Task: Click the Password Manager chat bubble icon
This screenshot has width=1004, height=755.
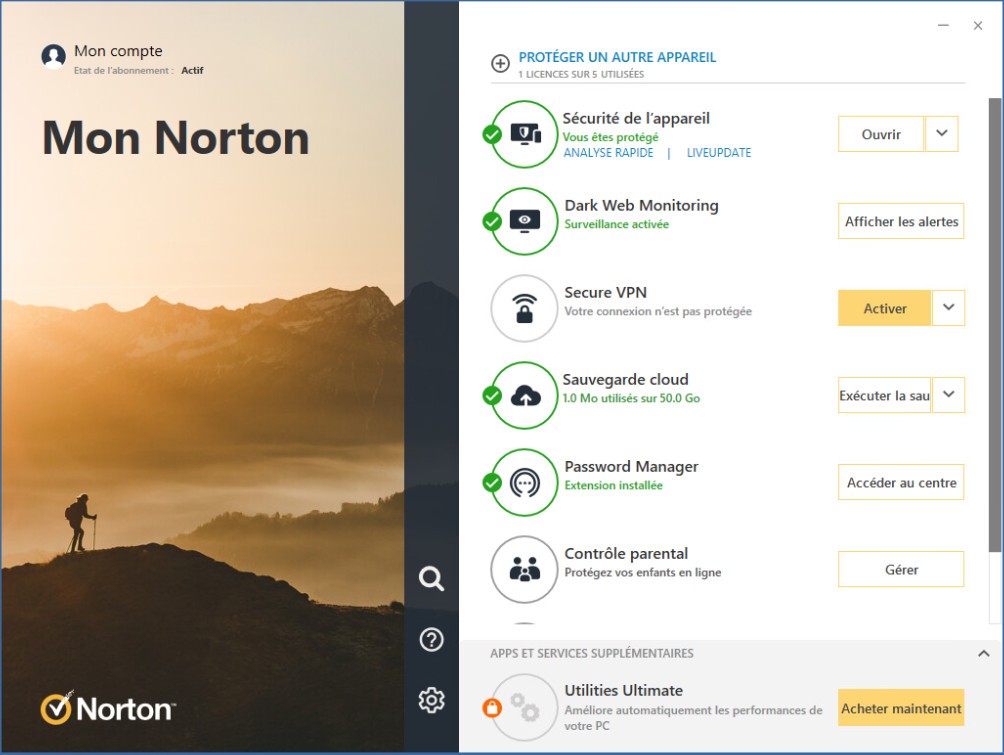Action: (525, 483)
